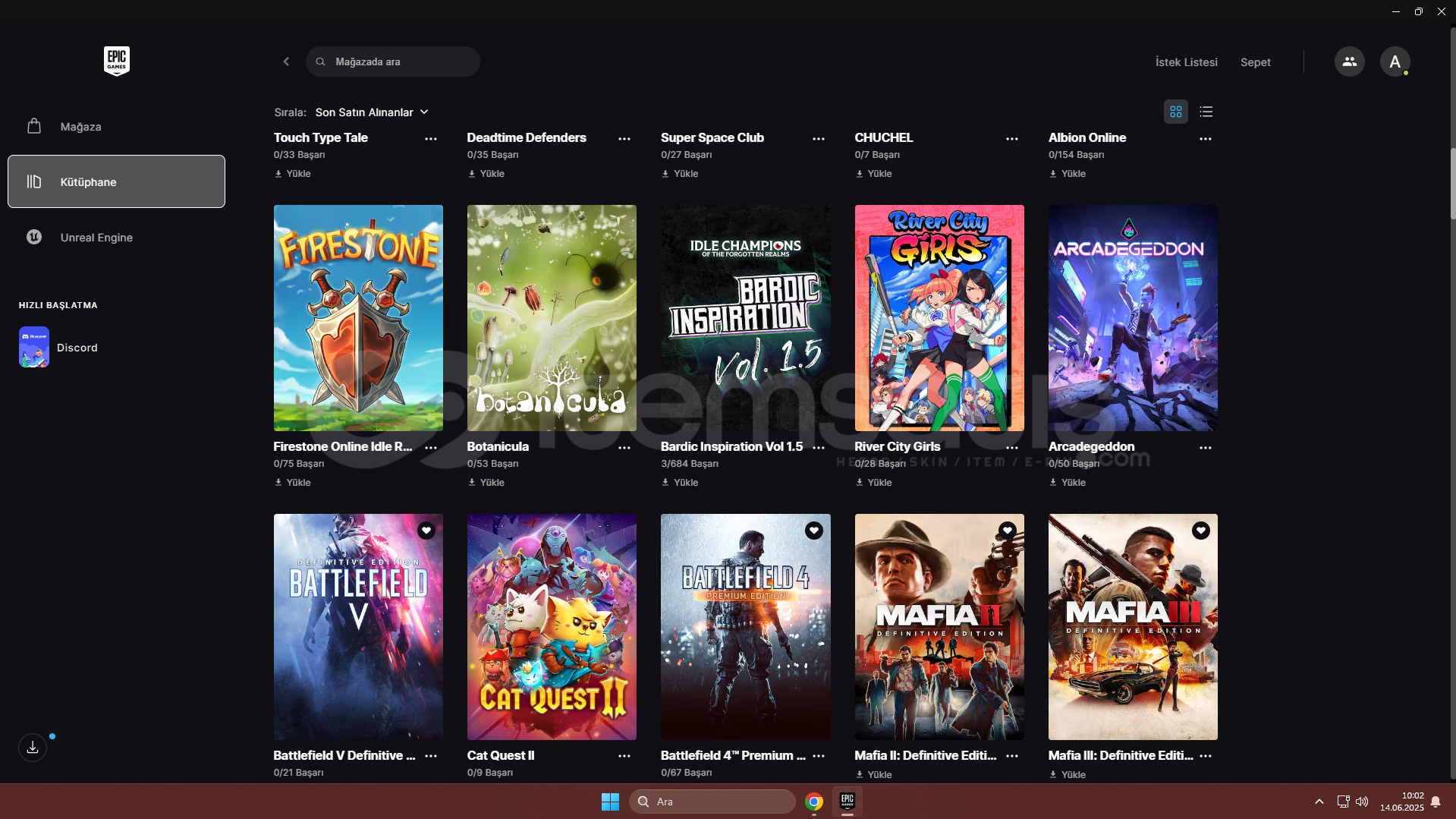Switch to list view layout
Viewport: 1456px width, 819px height.
pyautogui.click(x=1206, y=112)
